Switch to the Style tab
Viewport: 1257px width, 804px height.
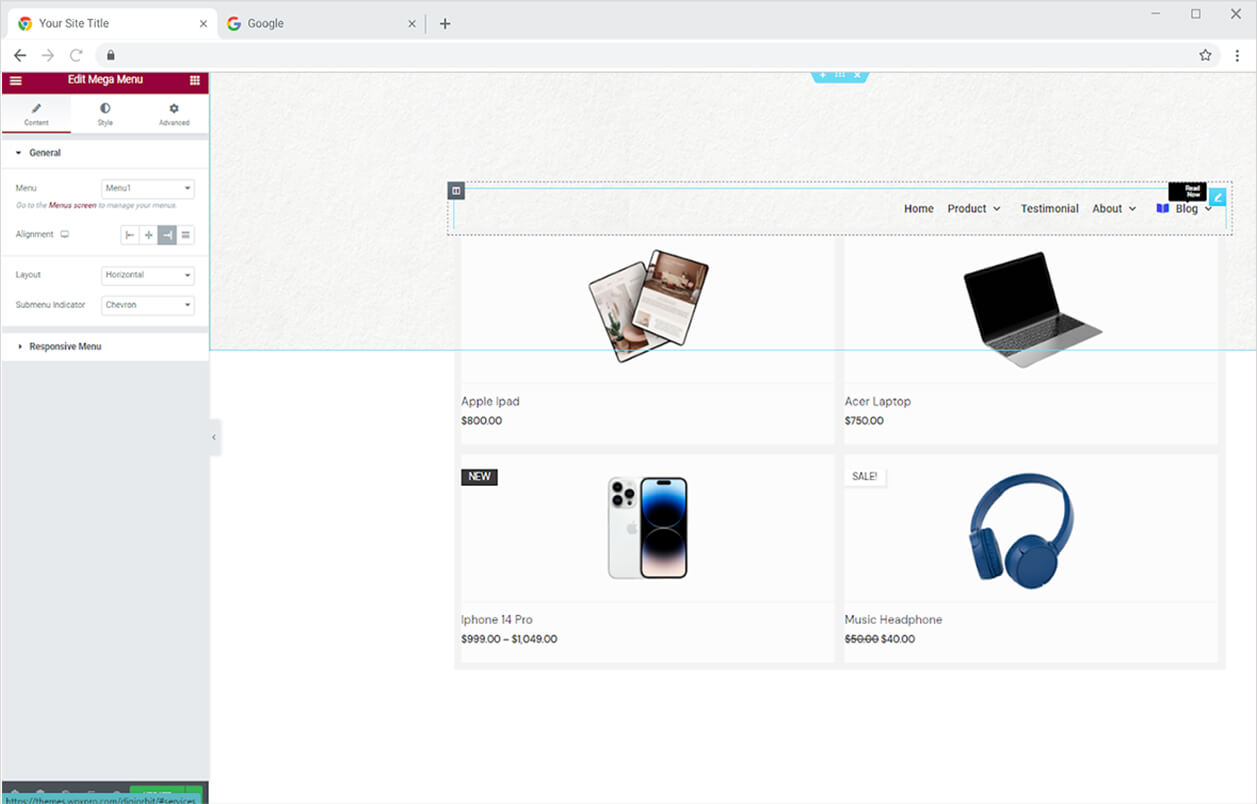coord(105,114)
